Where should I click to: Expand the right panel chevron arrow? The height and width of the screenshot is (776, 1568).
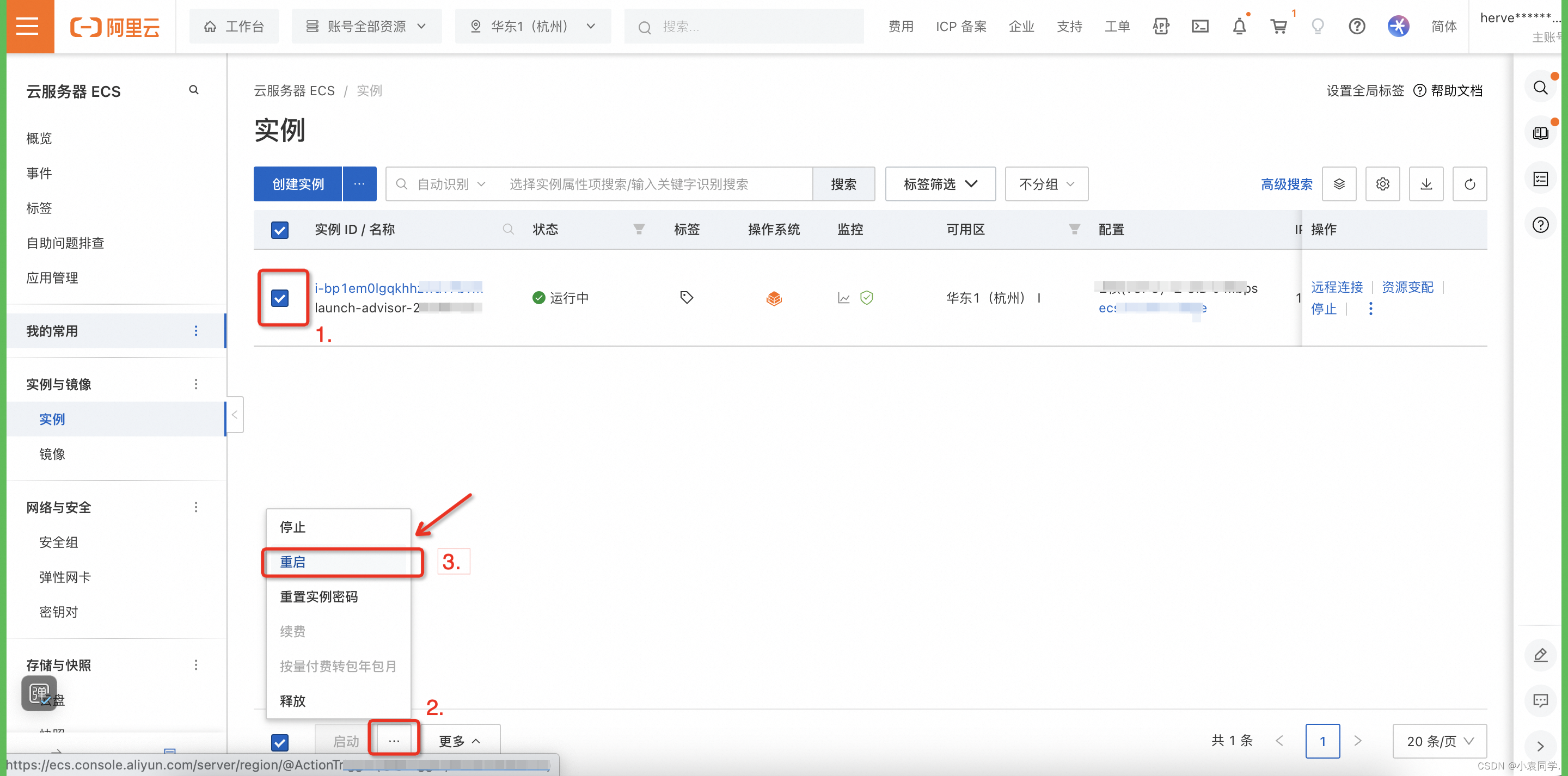pos(1541,746)
